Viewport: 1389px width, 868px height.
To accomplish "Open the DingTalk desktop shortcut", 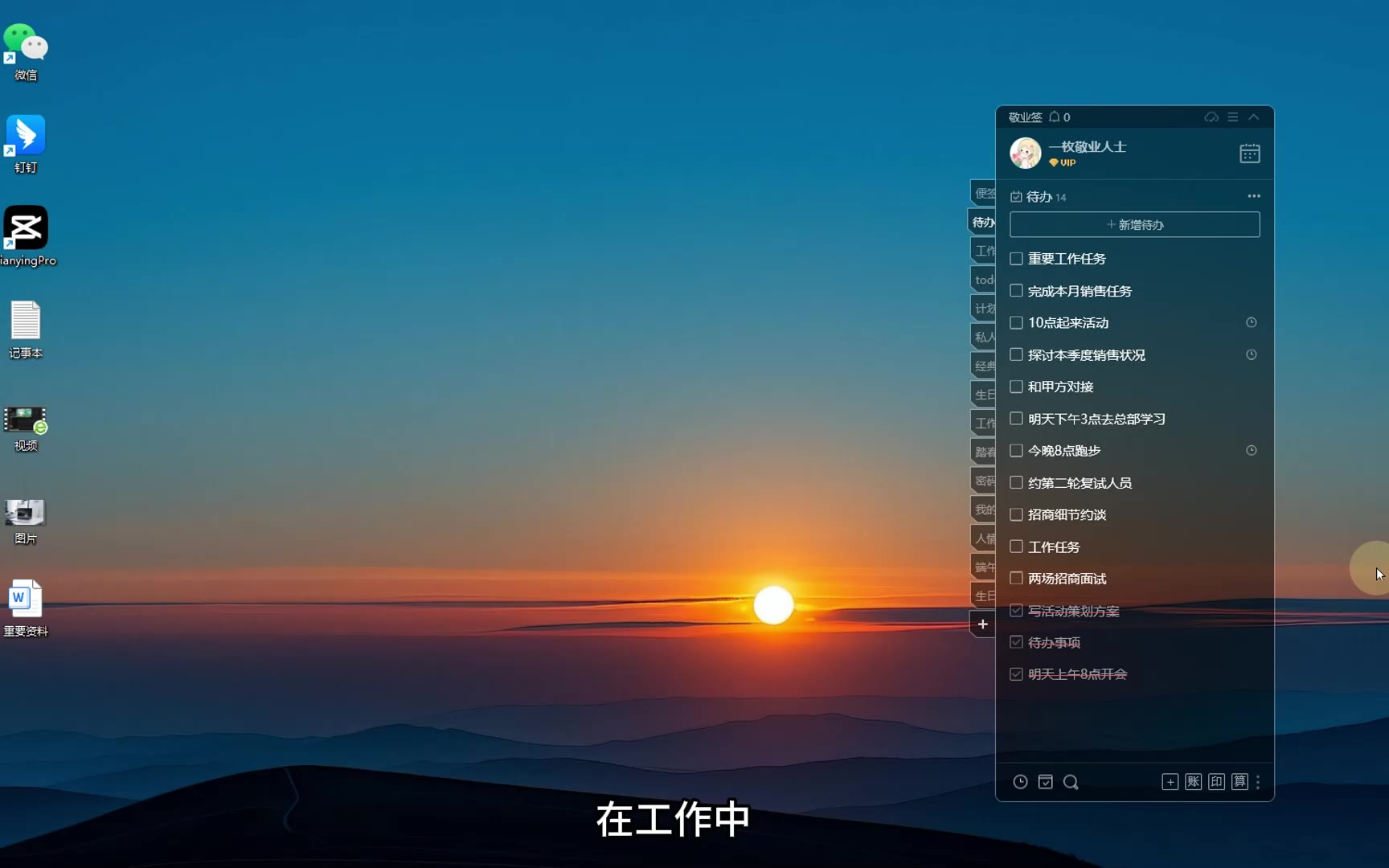I will (x=26, y=144).
